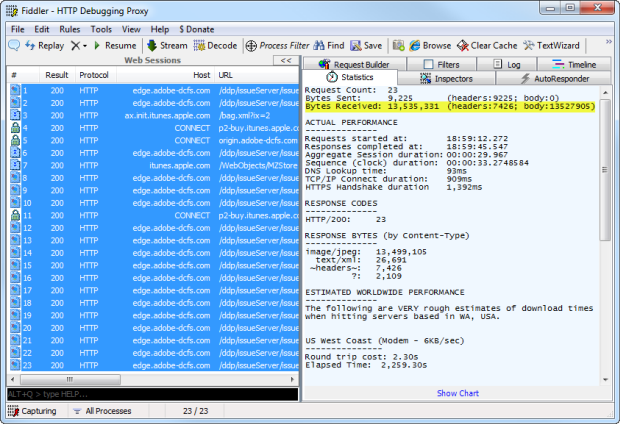Click the Process Filter target icon

click(x=253, y=46)
